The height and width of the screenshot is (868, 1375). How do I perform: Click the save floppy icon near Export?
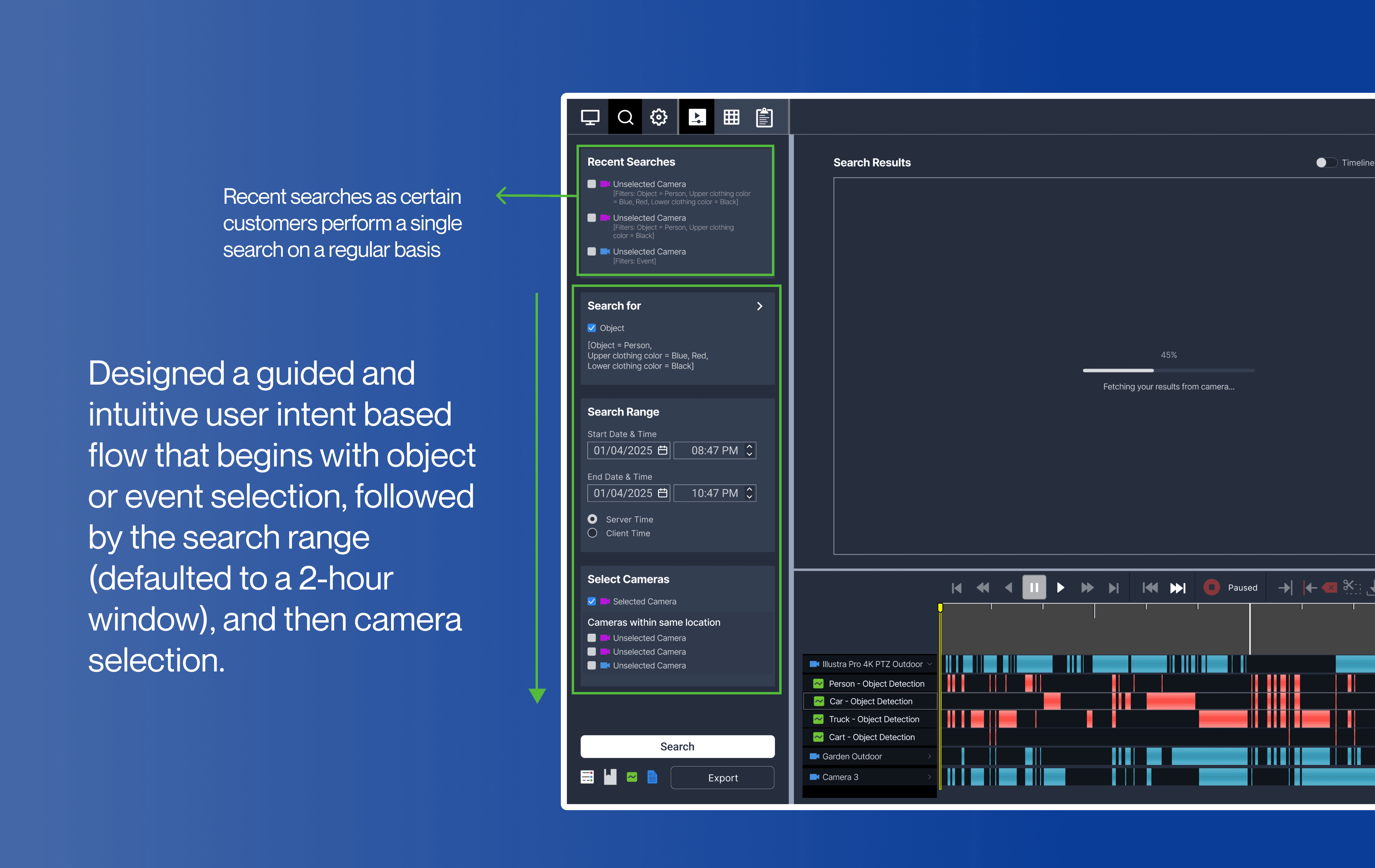click(610, 777)
